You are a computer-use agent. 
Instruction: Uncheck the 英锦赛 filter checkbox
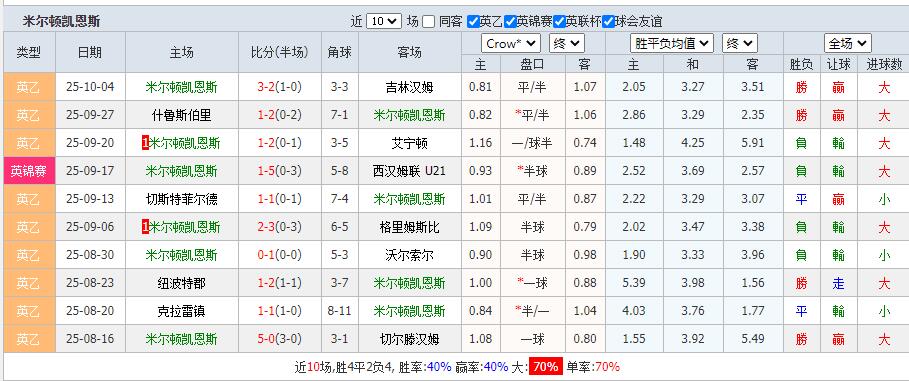point(510,22)
